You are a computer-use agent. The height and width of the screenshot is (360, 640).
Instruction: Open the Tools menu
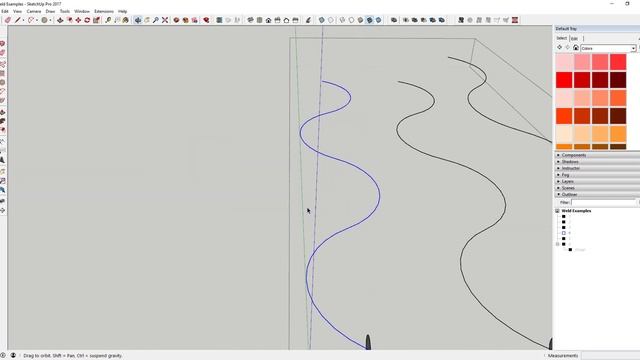point(65,11)
